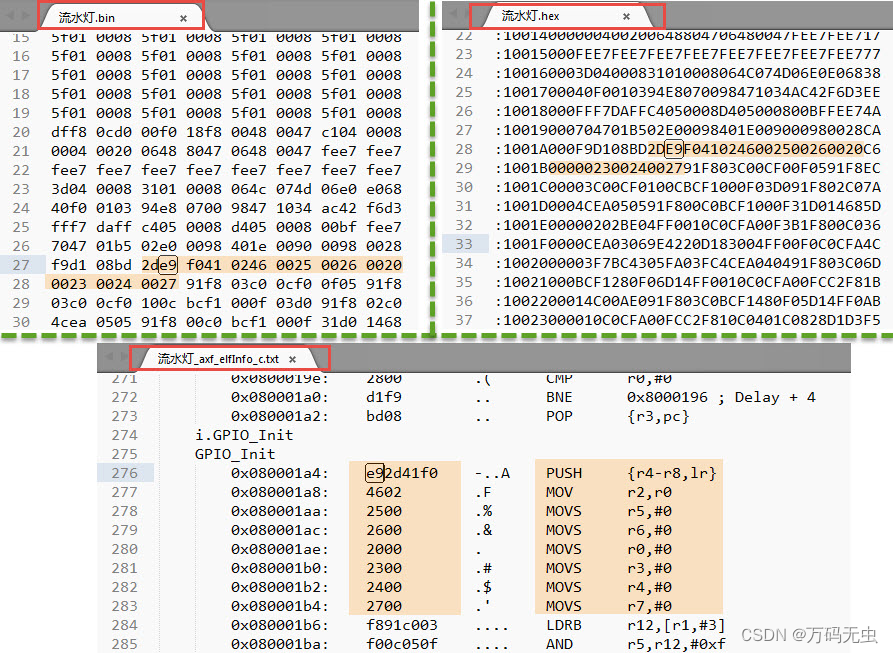The image size is (893, 653).
Task: Click the hex record starting ':10023000010C'
Action: coord(687,320)
